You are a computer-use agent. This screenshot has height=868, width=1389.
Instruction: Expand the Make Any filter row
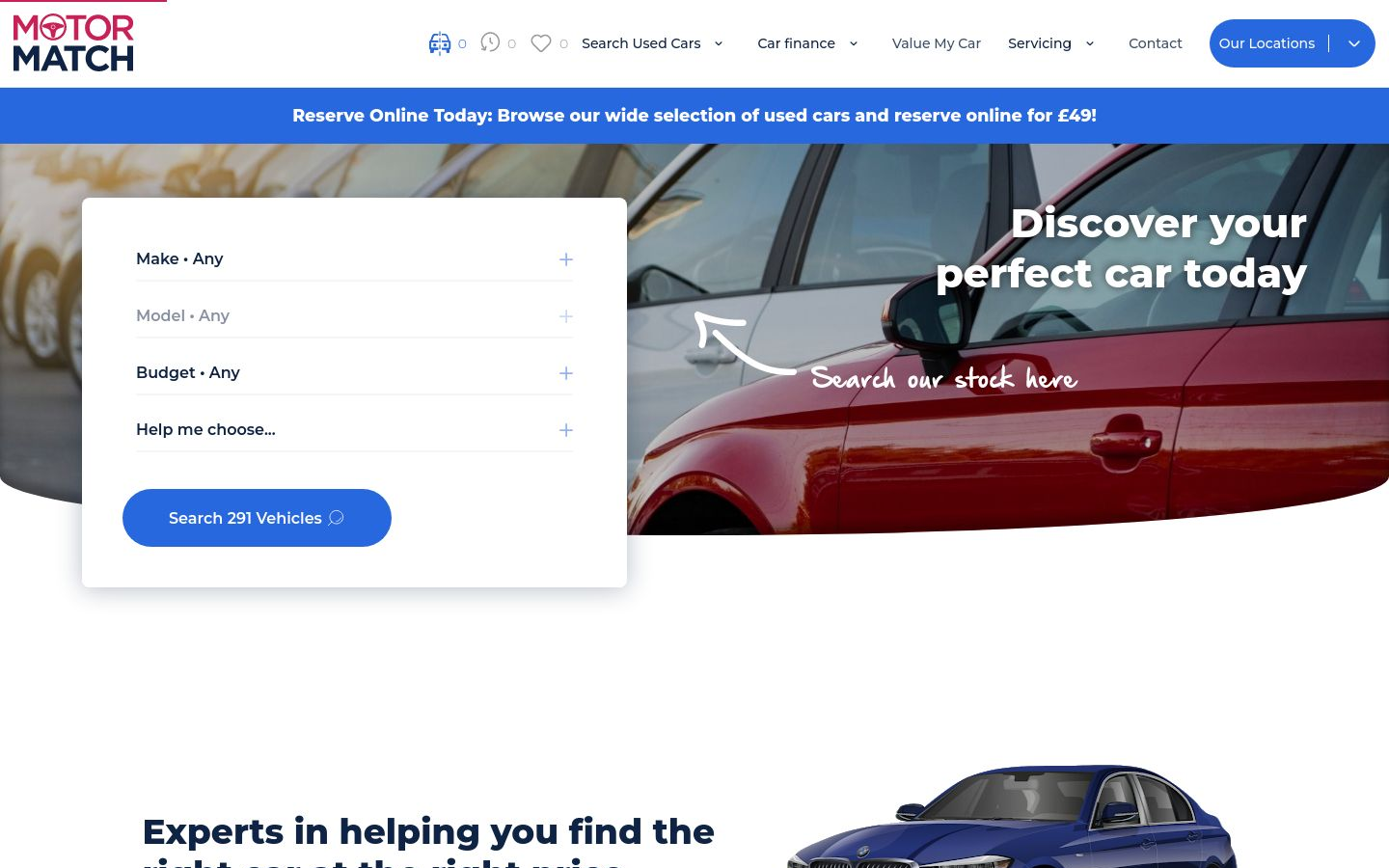355,259
